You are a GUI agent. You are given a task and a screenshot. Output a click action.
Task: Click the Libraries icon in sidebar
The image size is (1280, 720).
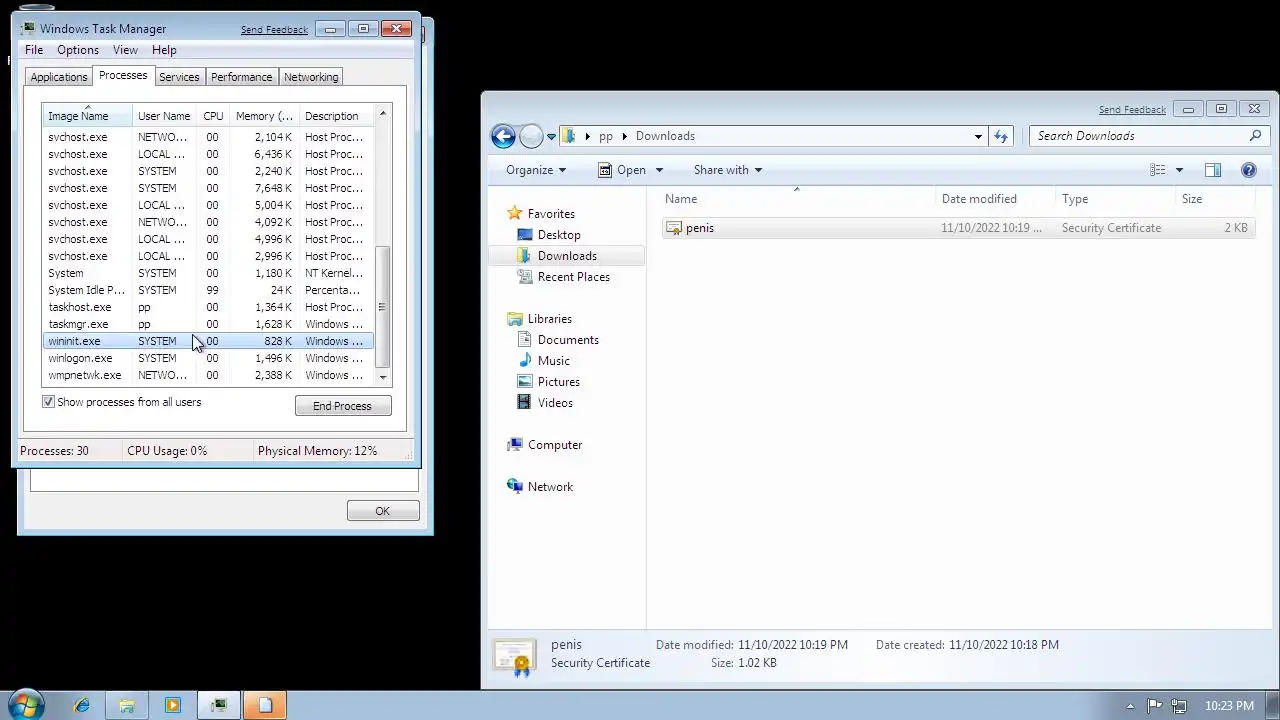[514, 319]
